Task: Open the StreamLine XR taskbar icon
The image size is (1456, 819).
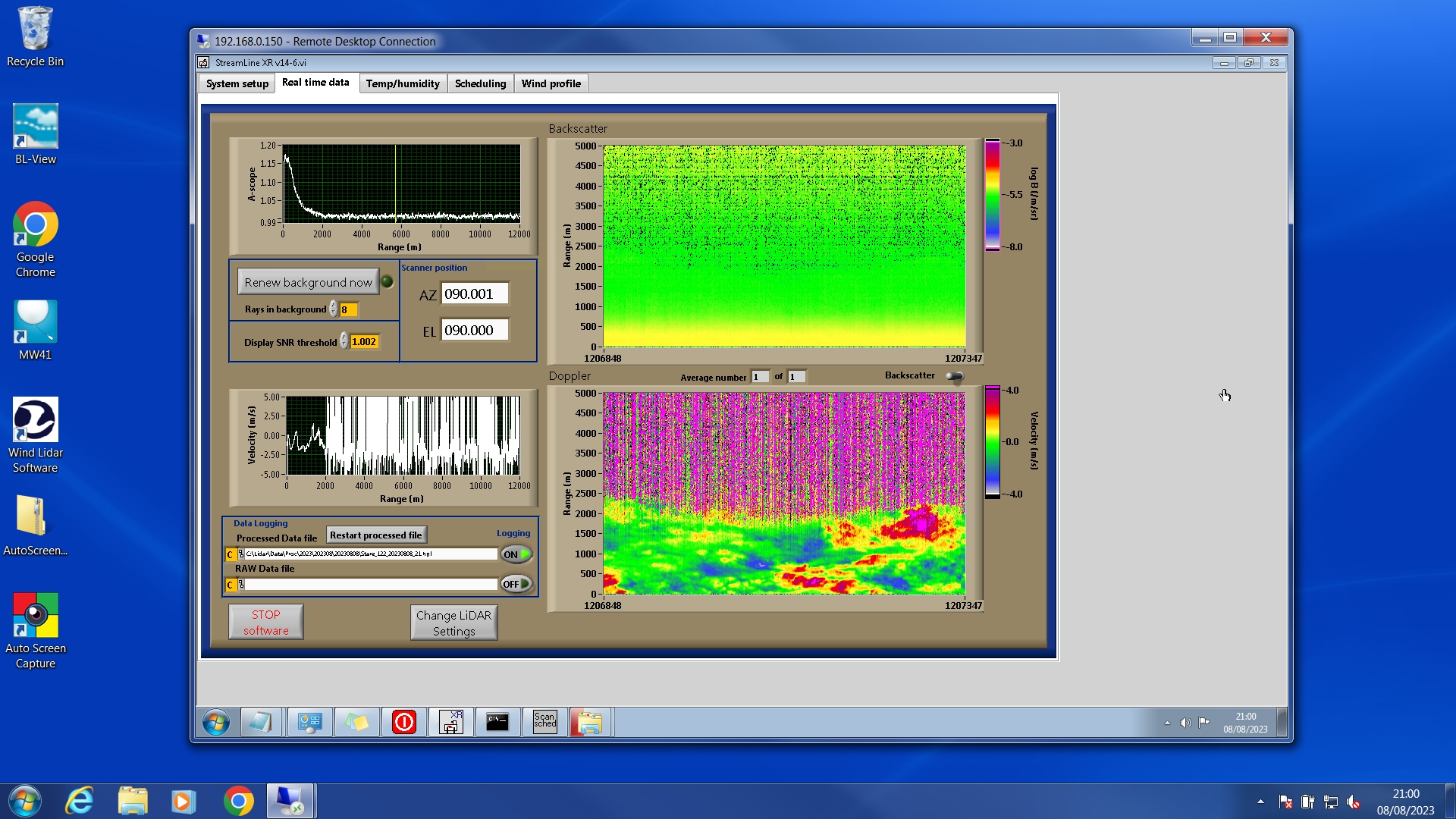Action: (x=451, y=722)
